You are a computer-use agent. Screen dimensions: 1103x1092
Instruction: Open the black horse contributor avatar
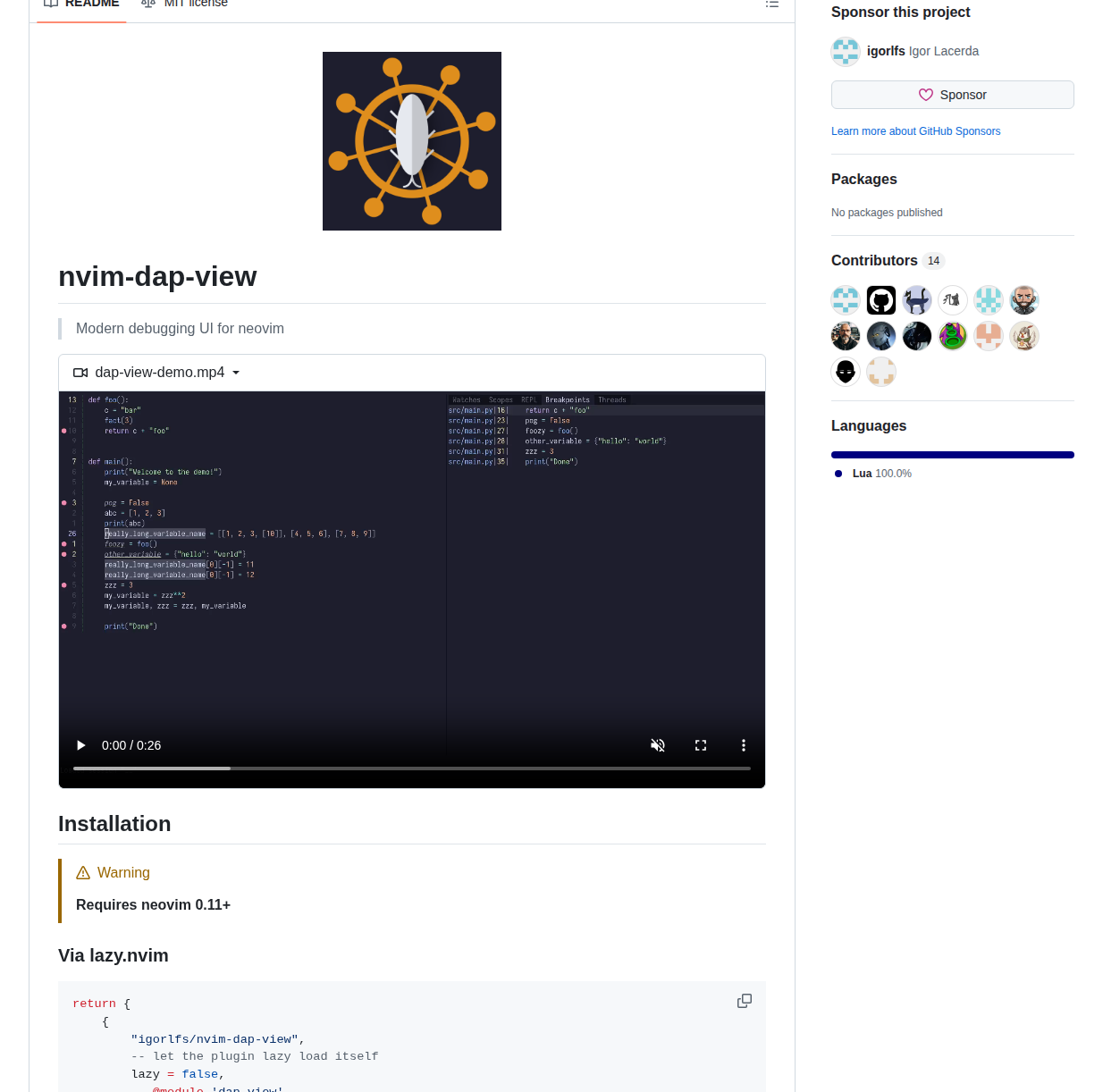917,336
